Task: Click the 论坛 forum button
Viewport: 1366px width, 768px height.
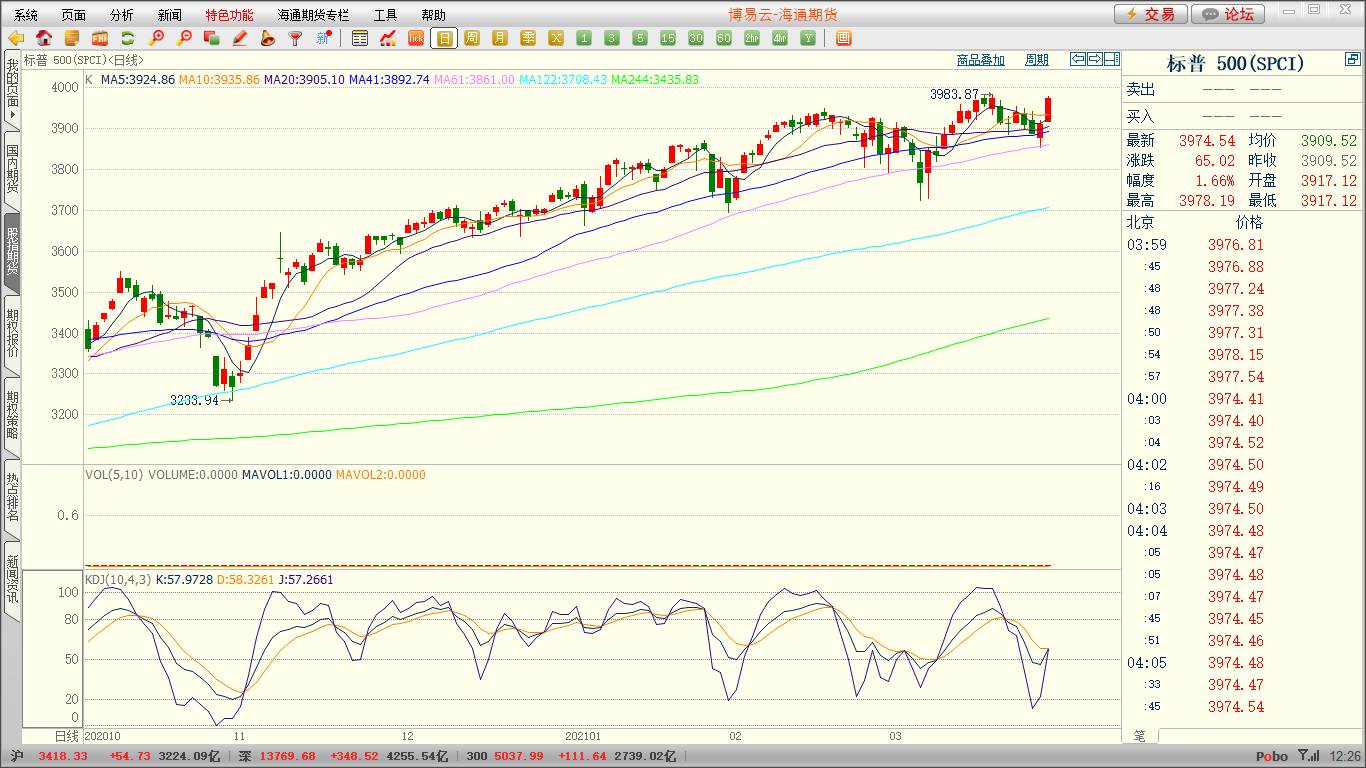Action: tap(1228, 14)
